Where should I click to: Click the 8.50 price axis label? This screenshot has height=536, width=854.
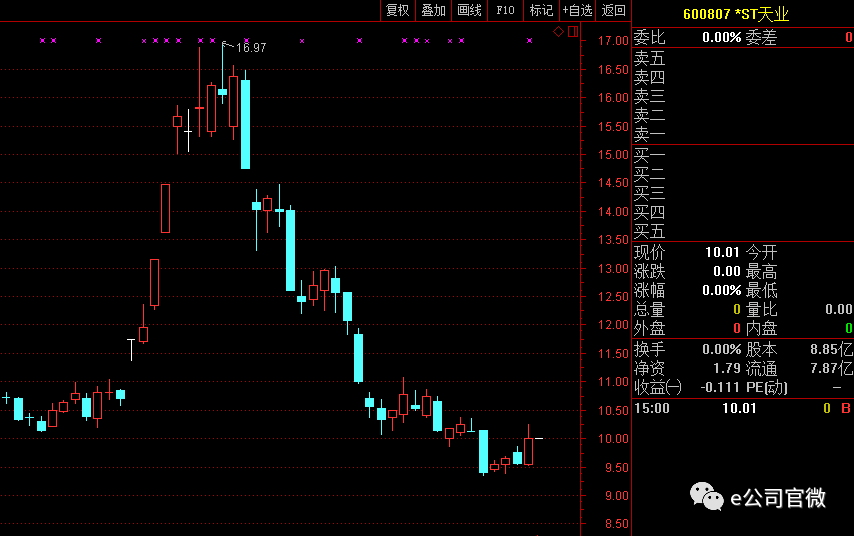pyautogui.click(x=617, y=524)
